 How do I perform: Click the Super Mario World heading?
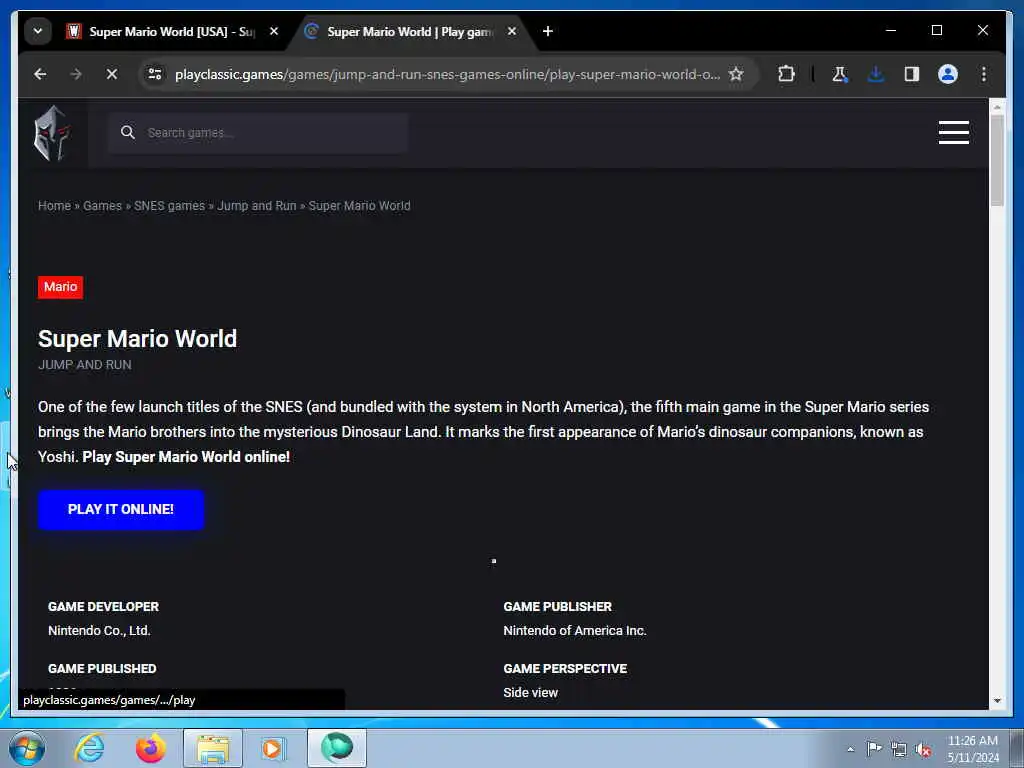(137, 339)
